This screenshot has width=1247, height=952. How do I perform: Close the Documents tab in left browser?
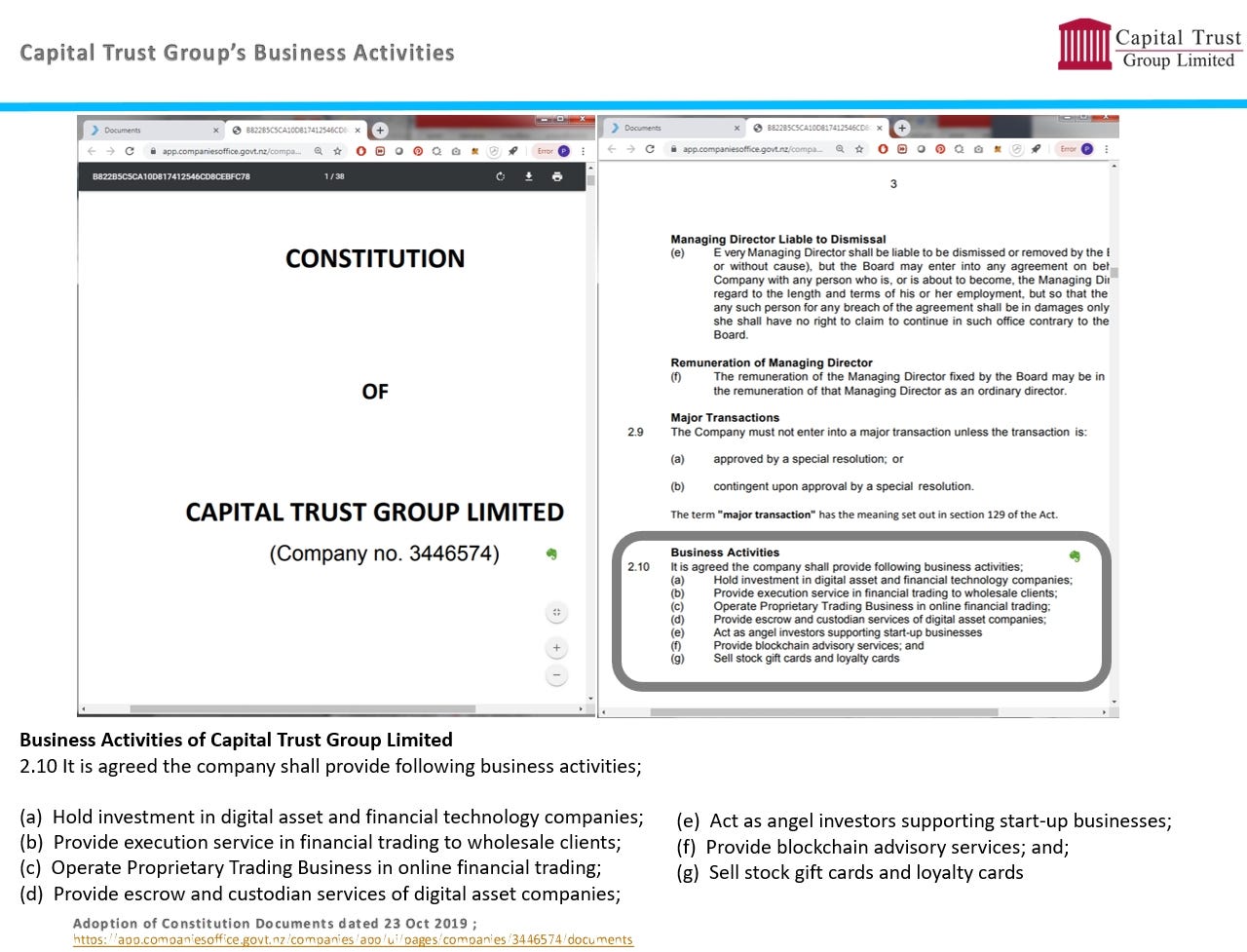[x=216, y=130]
